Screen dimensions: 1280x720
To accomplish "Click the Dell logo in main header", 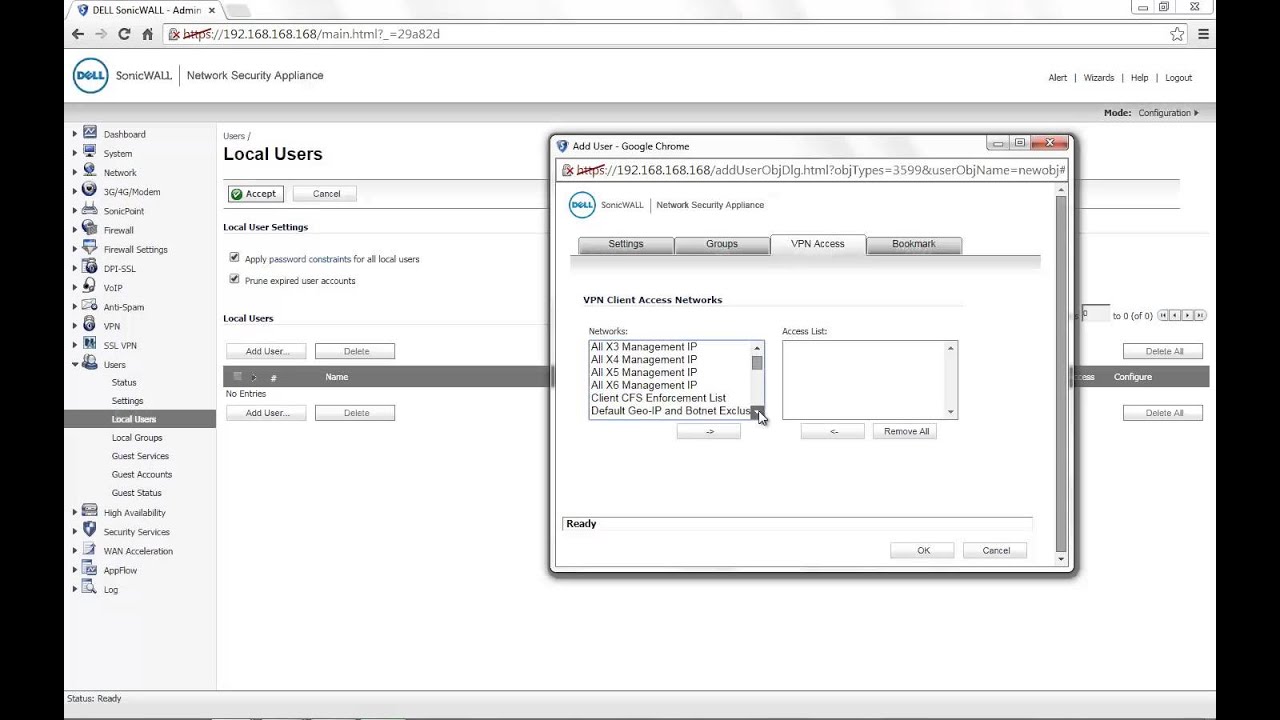I will (90, 76).
